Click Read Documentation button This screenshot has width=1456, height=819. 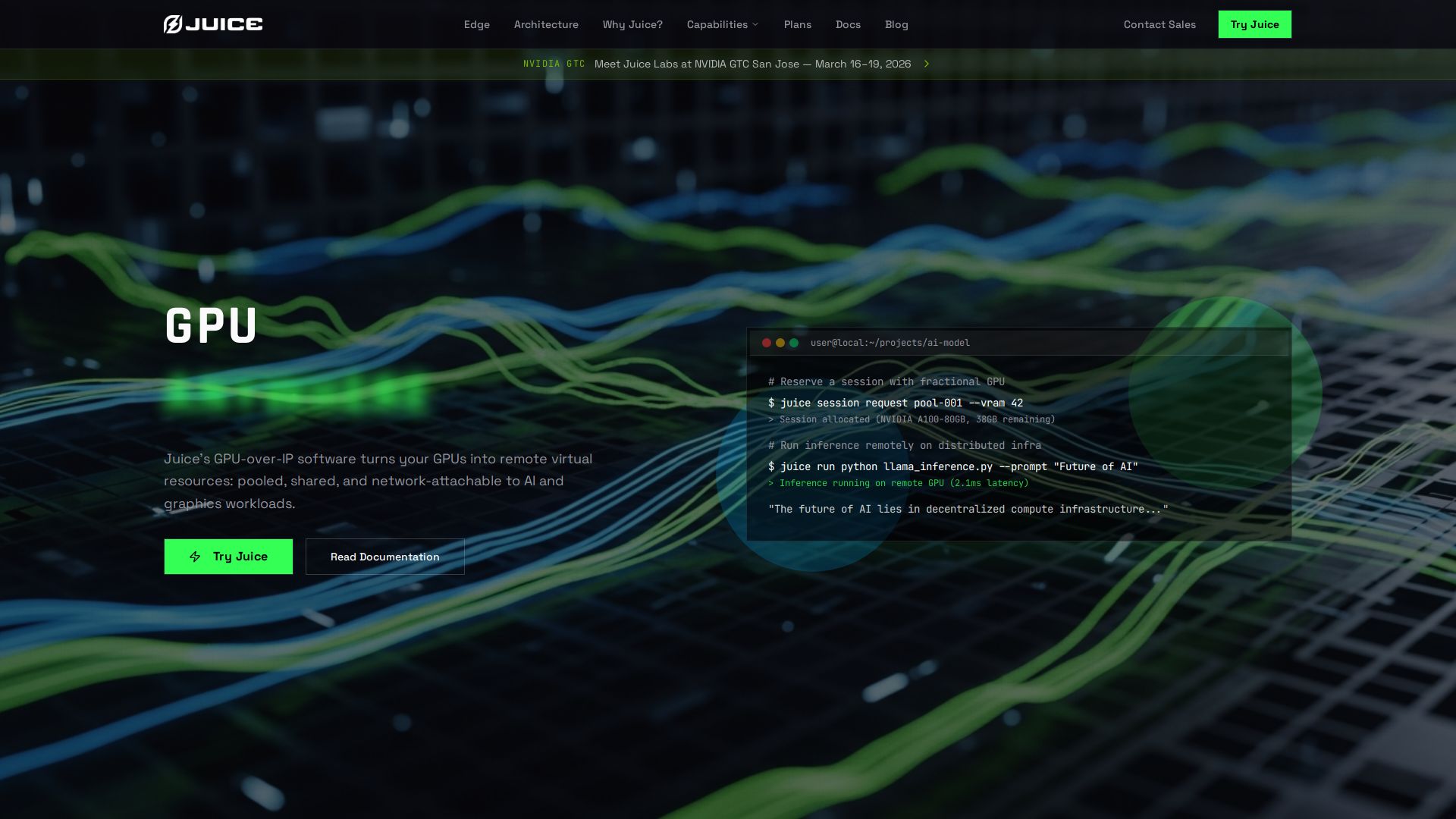pos(385,557)
